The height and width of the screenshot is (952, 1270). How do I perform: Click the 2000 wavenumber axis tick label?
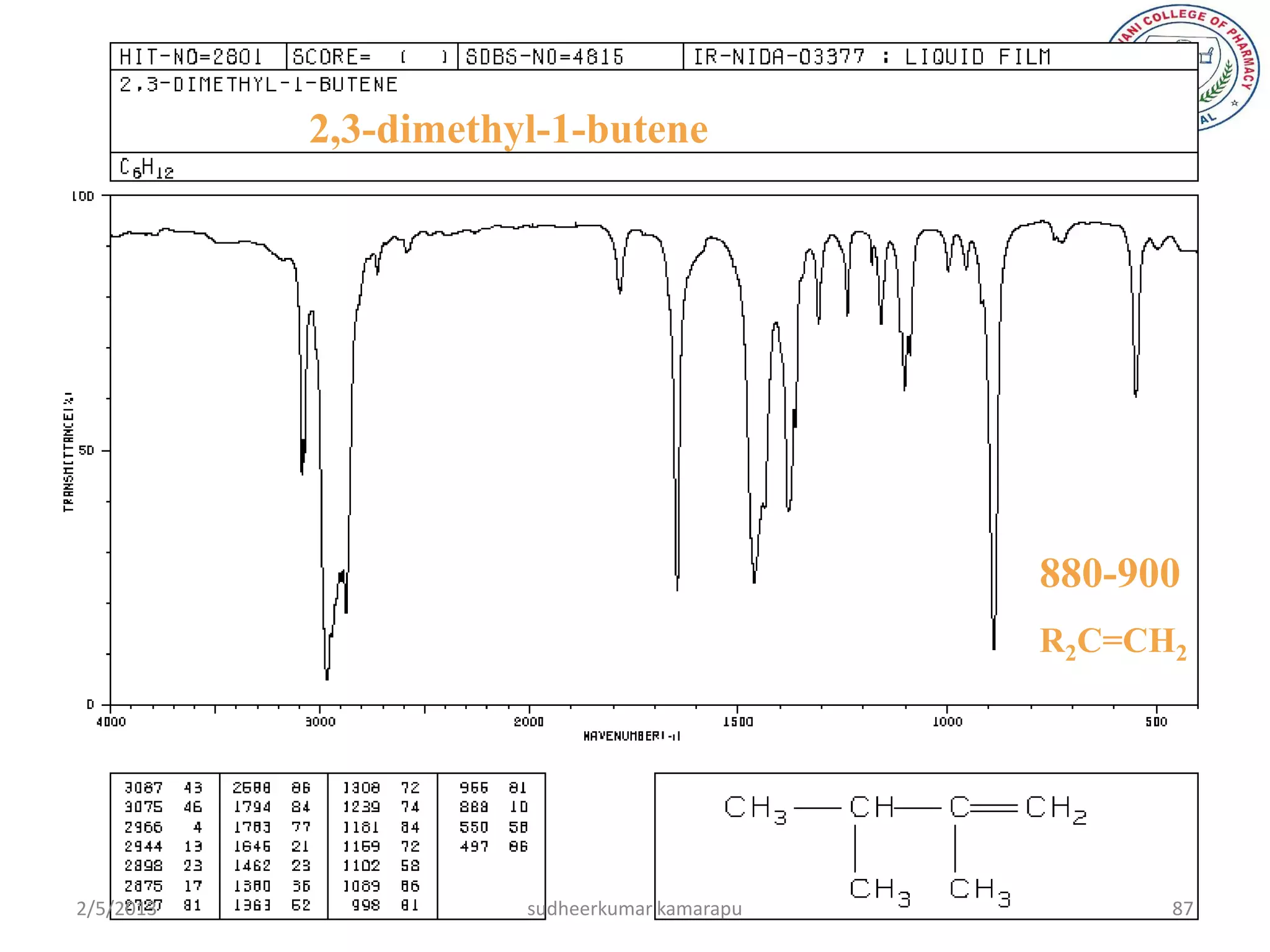529,721
